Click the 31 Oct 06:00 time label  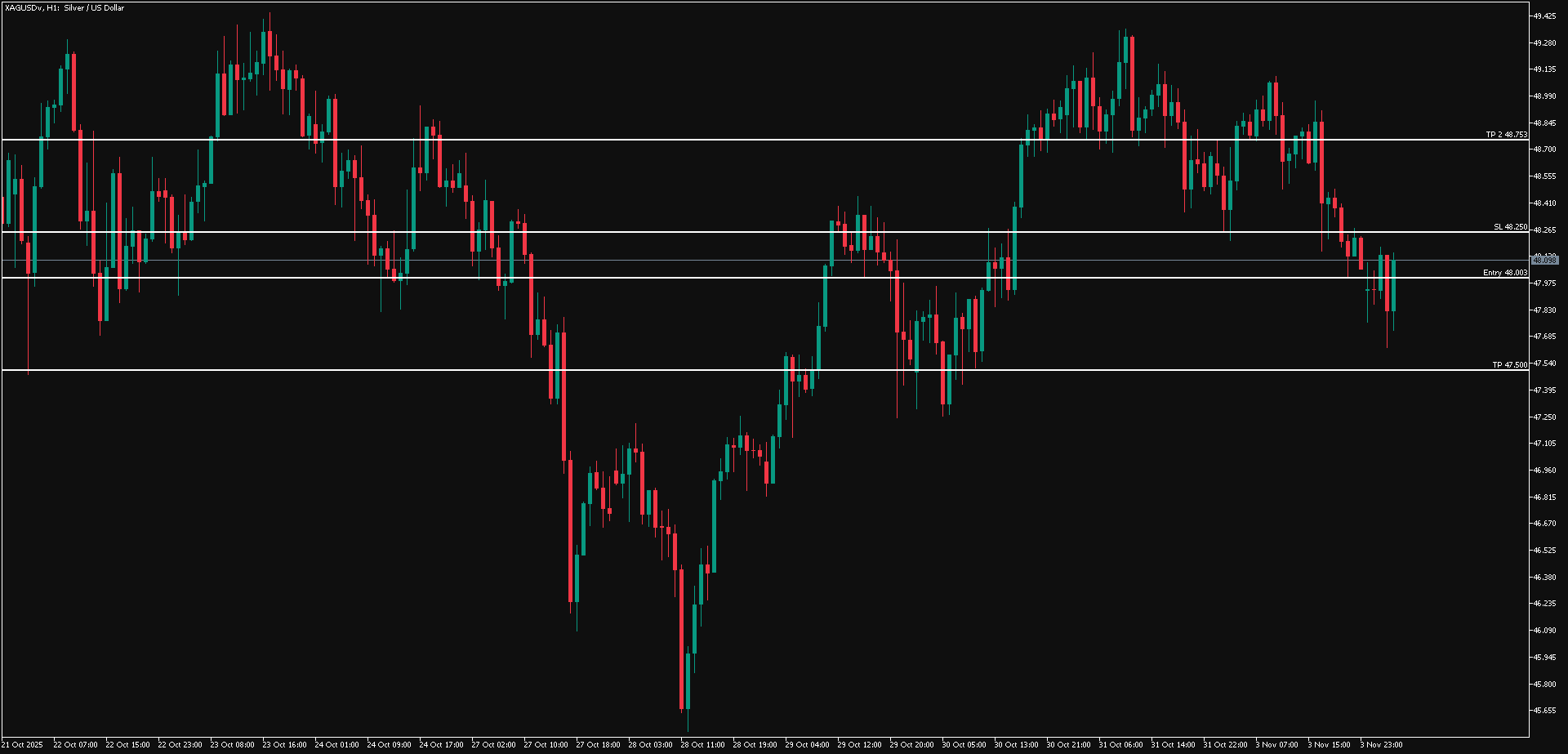point(1120,745)
